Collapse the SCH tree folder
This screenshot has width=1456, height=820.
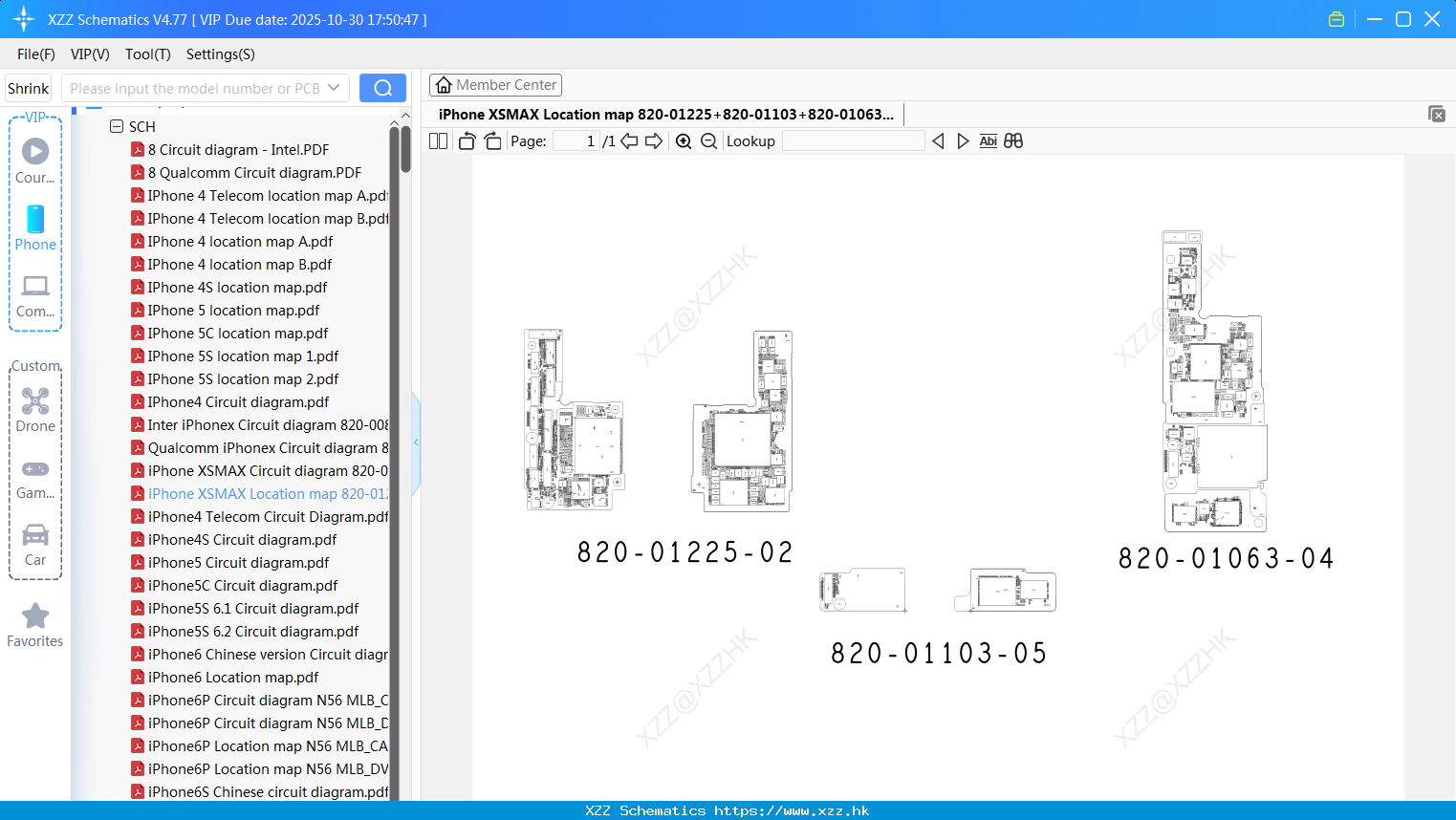(117, 126)
